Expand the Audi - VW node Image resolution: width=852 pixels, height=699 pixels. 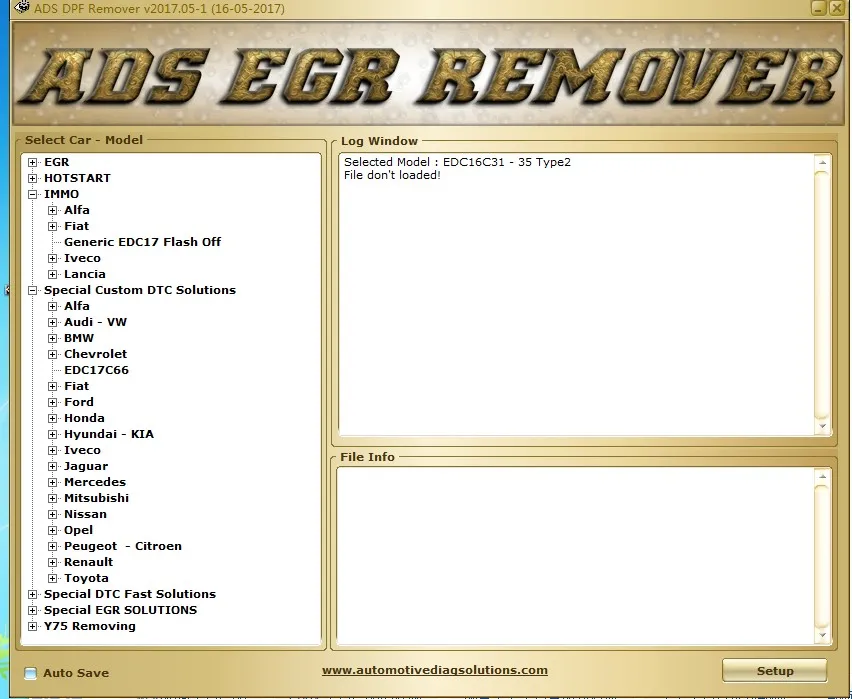click(52, 321)
